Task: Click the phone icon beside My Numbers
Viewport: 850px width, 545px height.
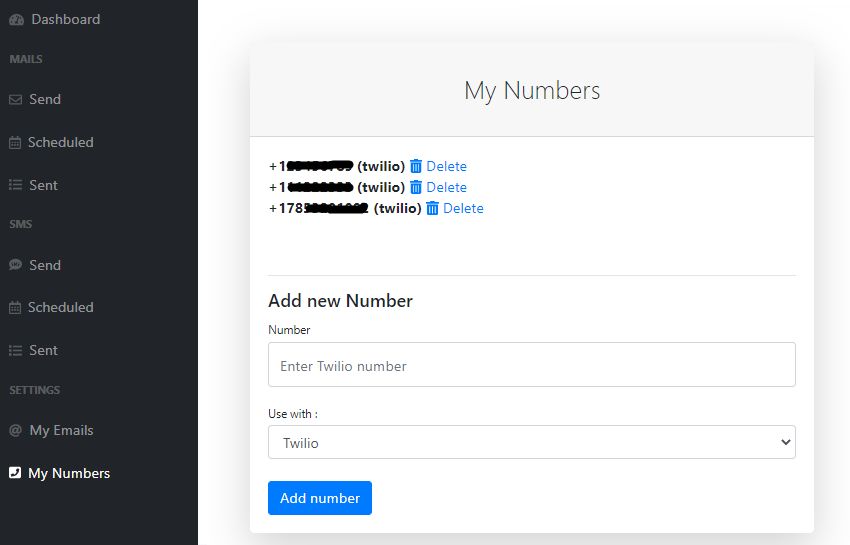Action: point(15,473)
